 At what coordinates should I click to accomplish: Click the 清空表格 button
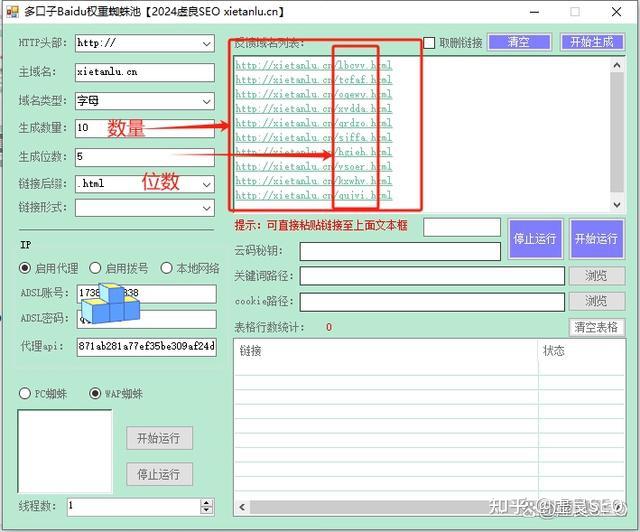(x=597, y=327)
